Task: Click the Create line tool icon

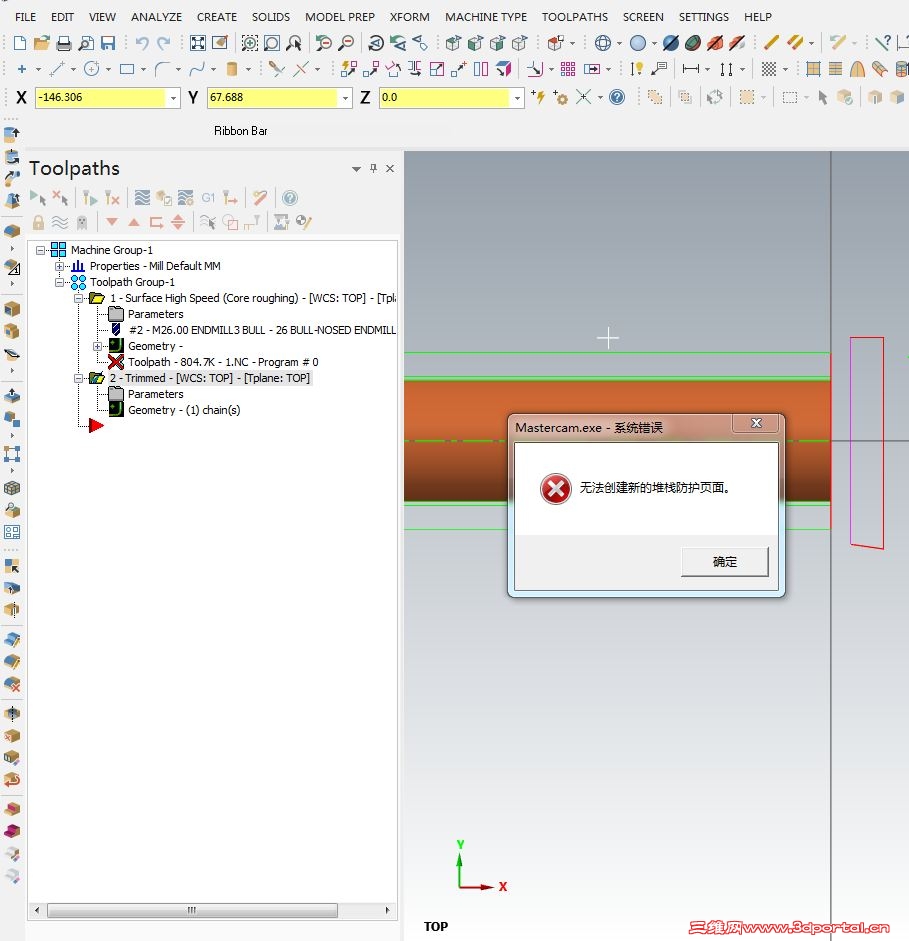Action: pos(56,69)
